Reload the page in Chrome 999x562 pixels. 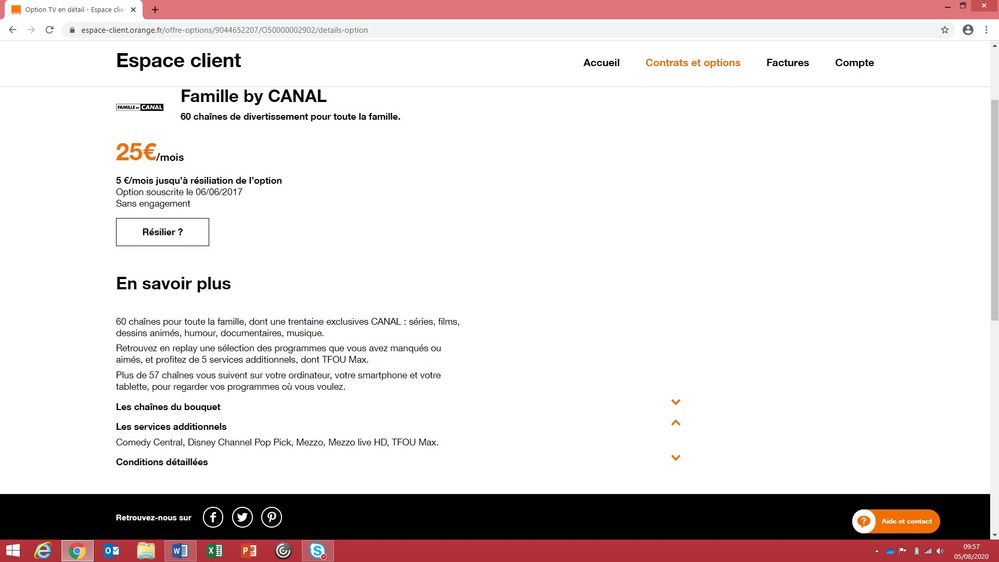coord(49,30)
